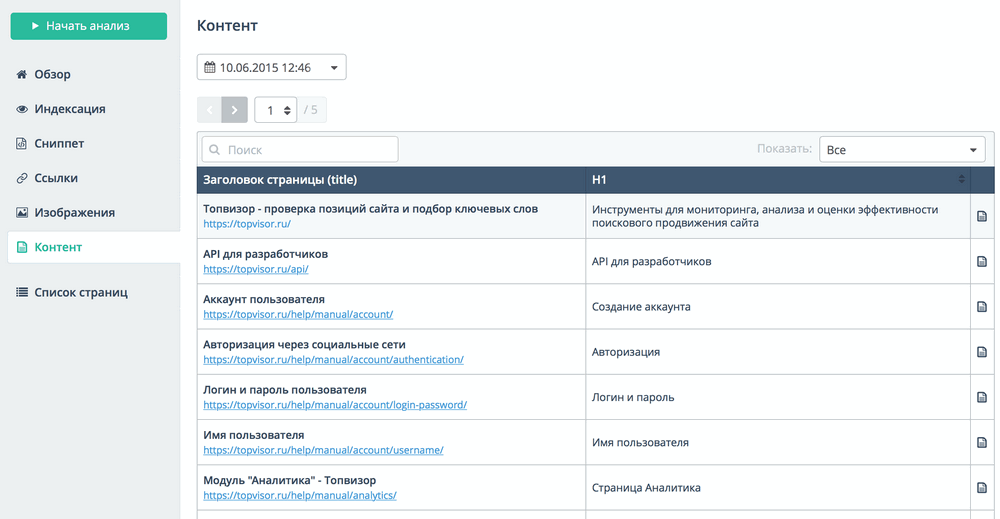Open the account/username/ help link
This screenshot has width=1000, height=519.
click(x=323, y=450)
